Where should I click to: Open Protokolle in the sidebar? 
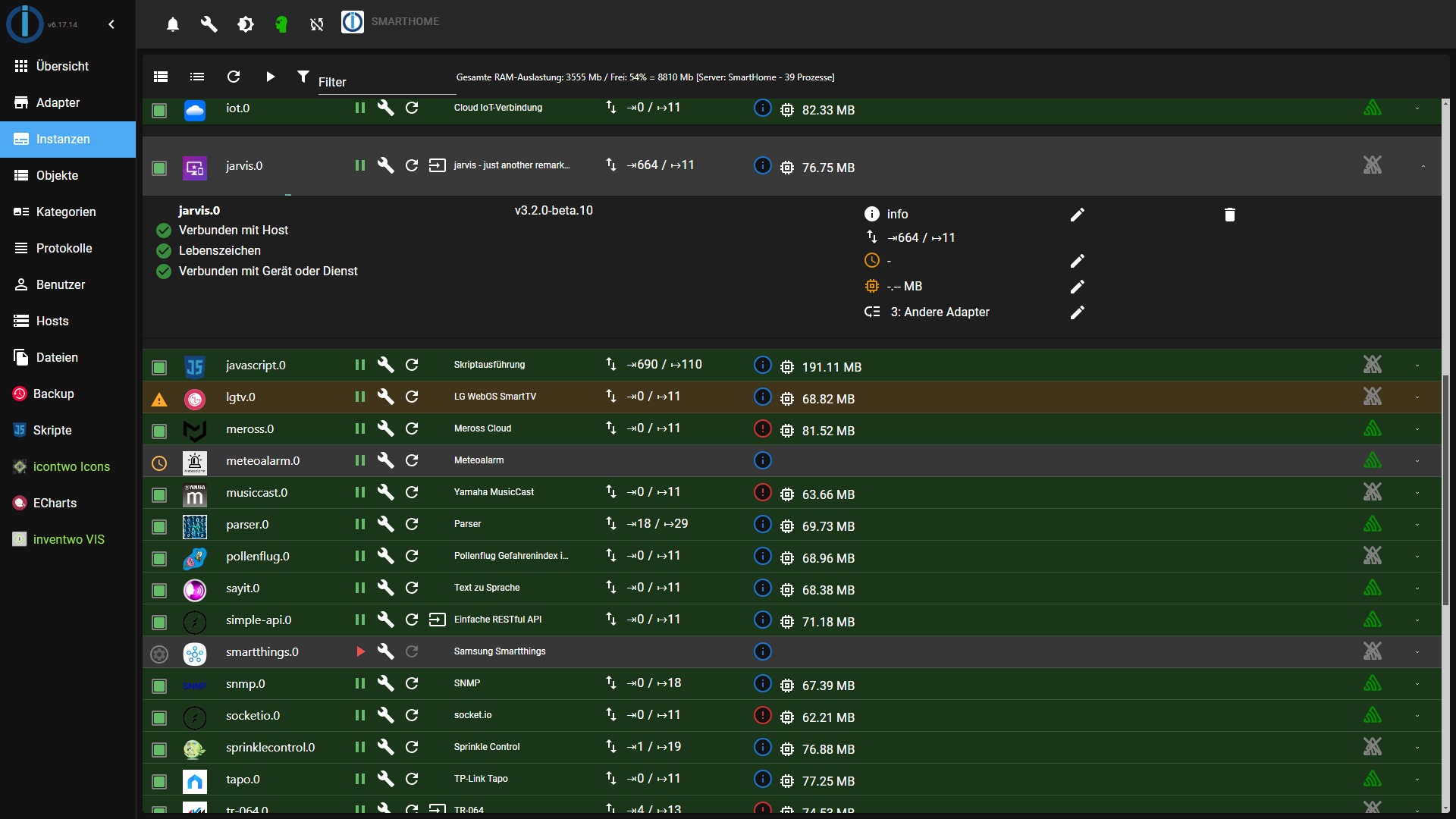tap(67, 248)
